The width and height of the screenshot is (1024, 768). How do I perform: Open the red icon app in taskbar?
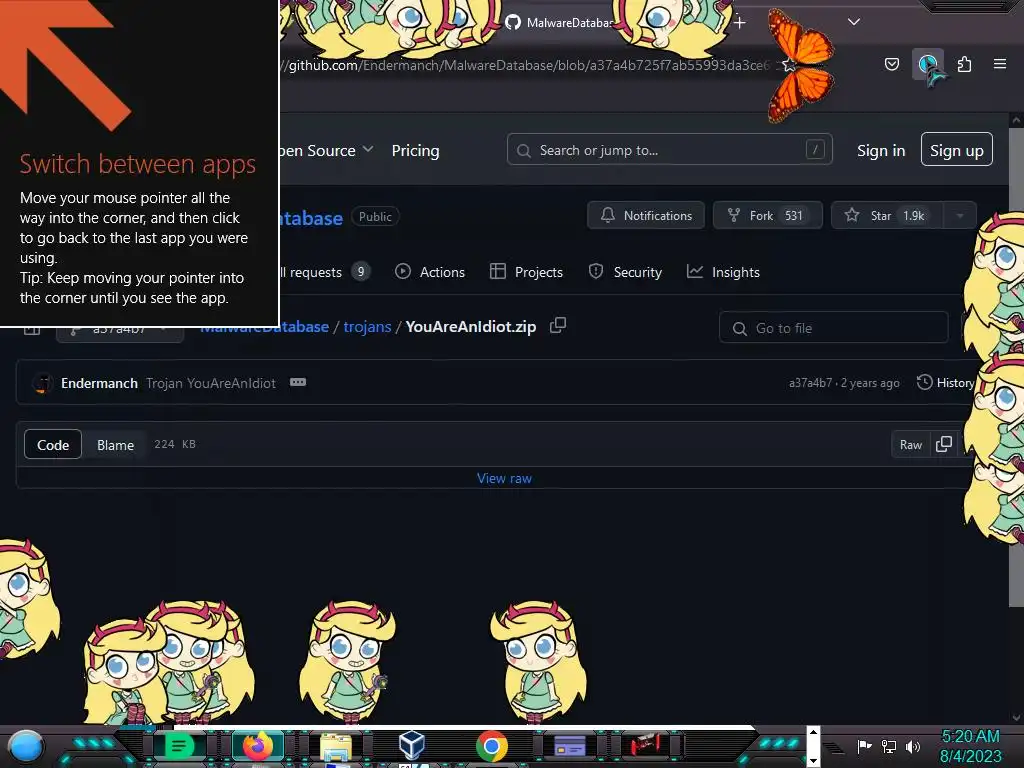coord(646,744)
